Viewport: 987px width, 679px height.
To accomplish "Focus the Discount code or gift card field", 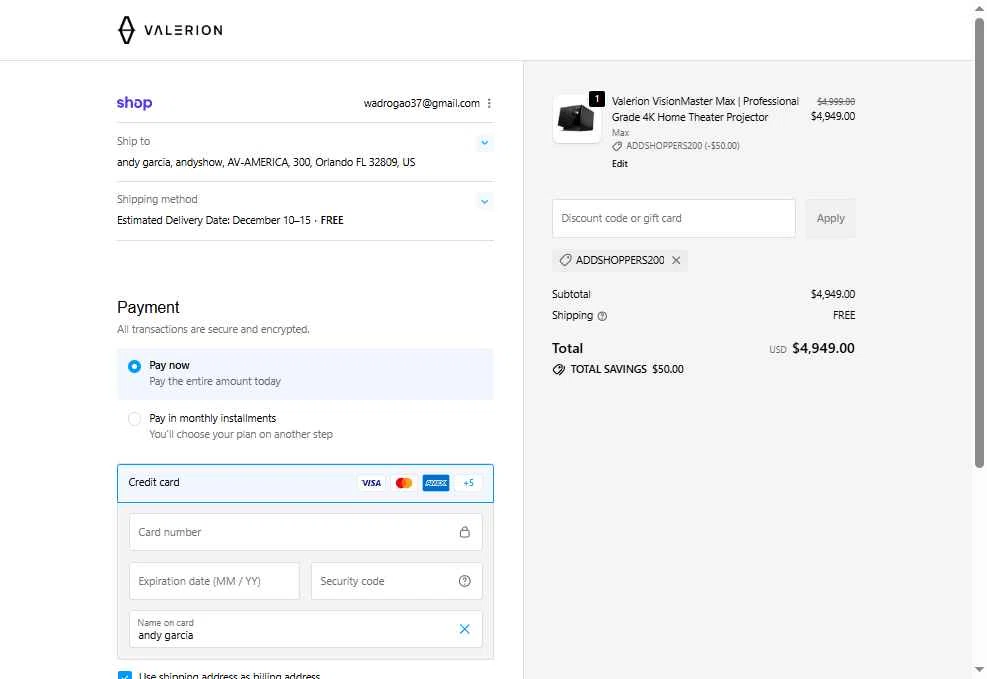I will click(x=674, y=218).
